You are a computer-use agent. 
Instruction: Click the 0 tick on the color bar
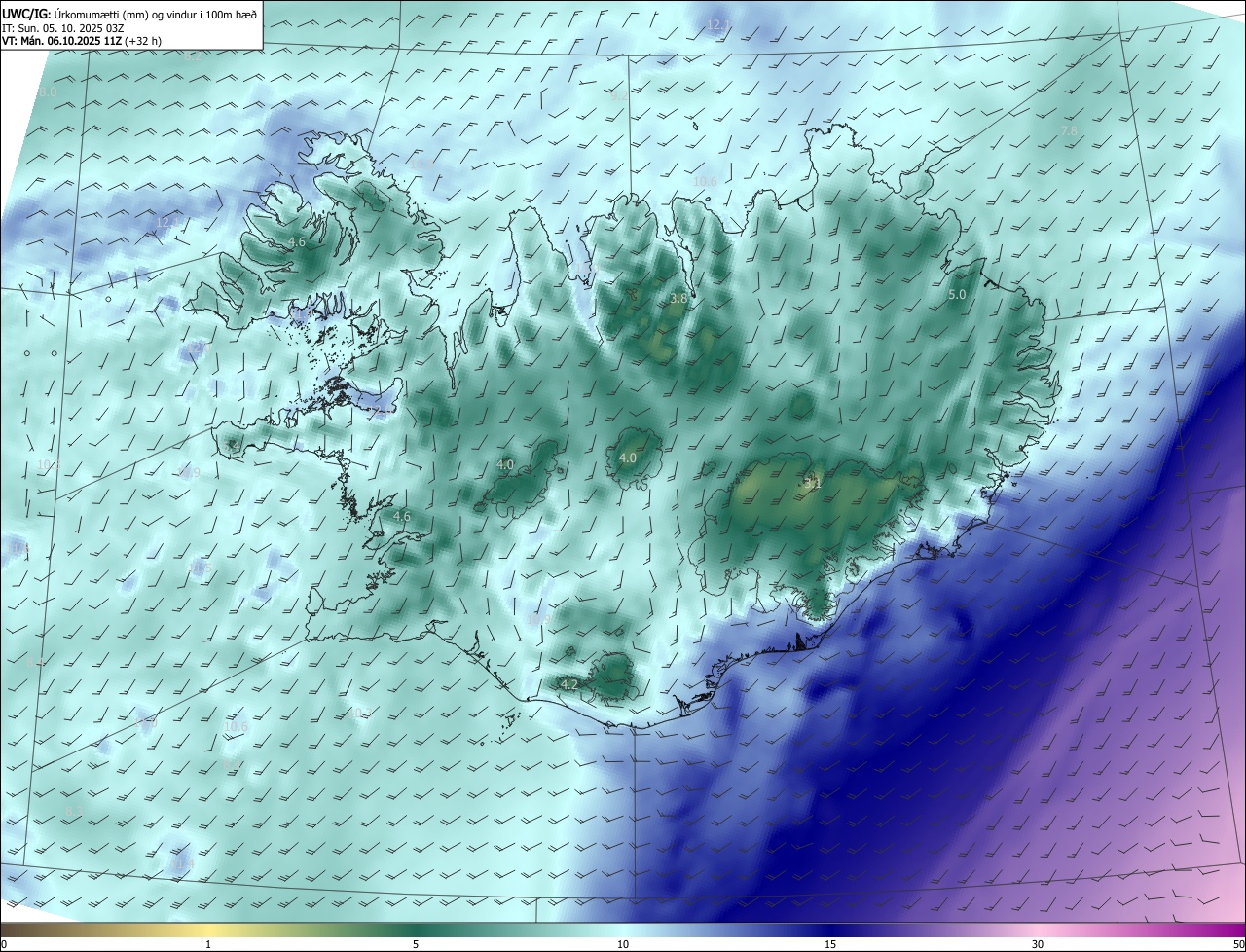pyautogui.click(x=4, y=944)
